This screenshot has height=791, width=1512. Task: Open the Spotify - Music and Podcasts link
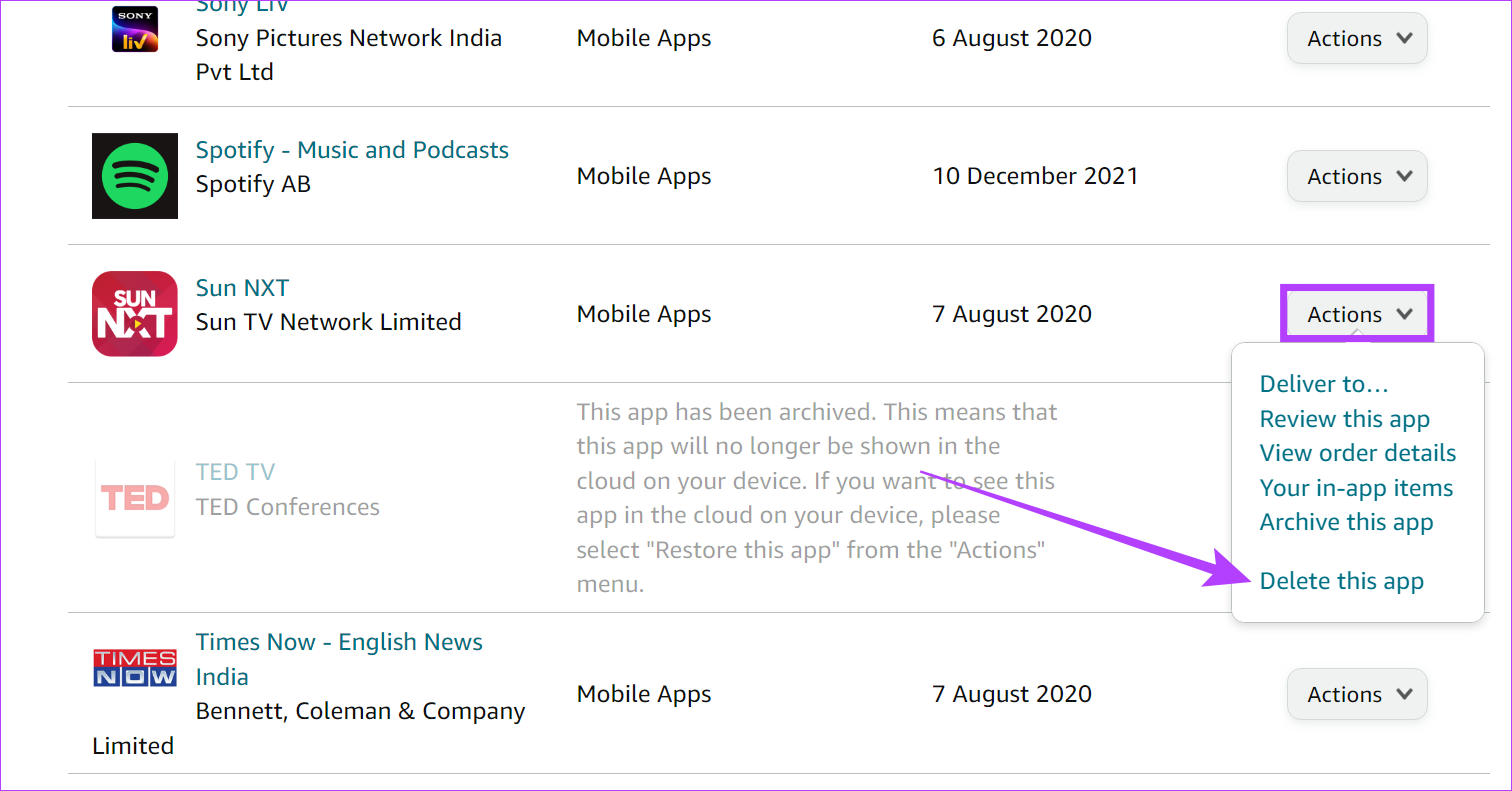352,150
